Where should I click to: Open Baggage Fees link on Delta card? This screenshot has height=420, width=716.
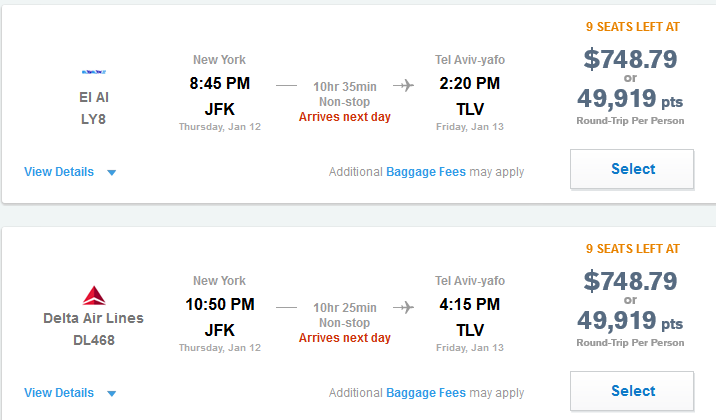point(426,393)
